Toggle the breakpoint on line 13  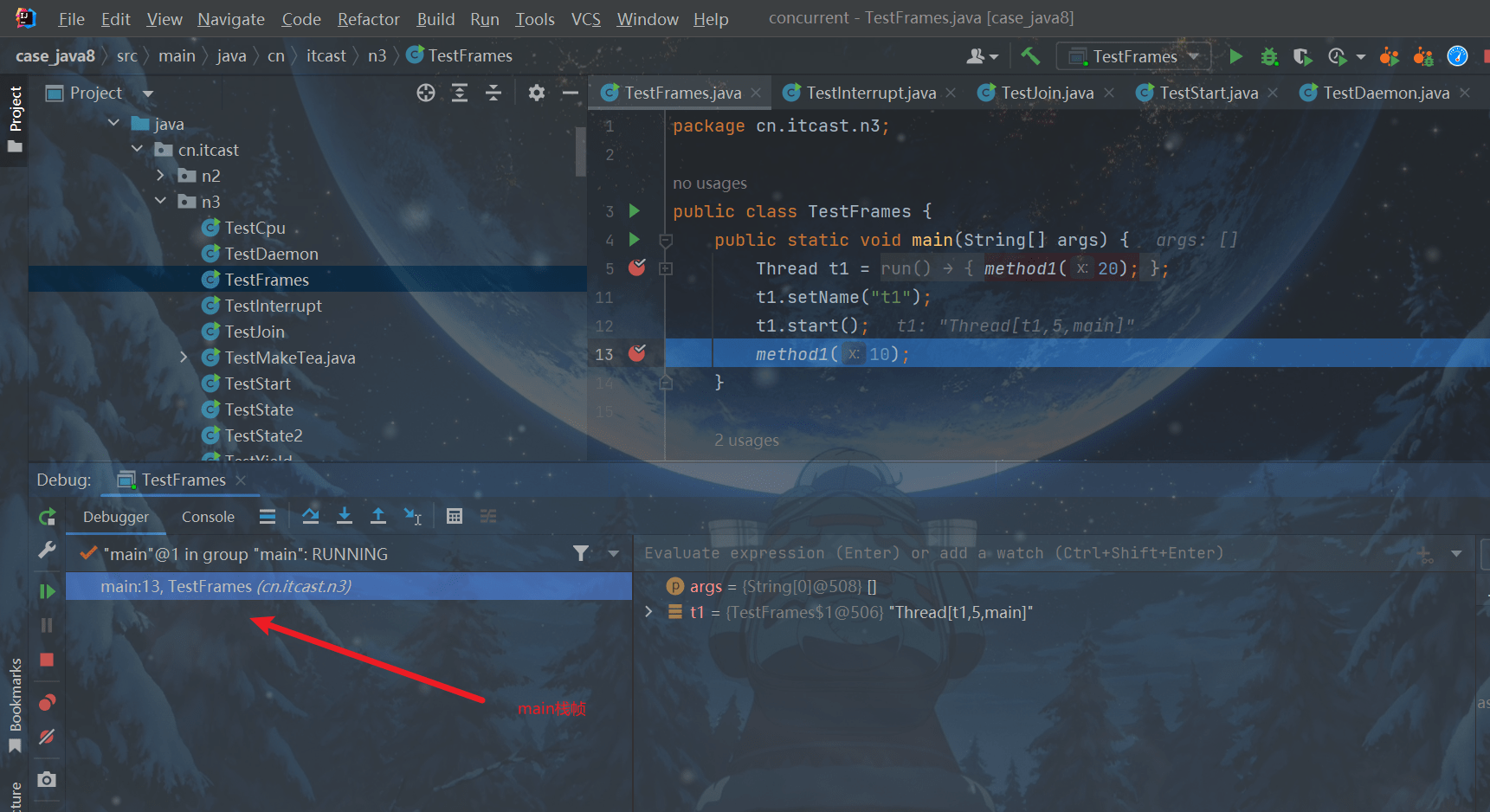coord(637,353)
